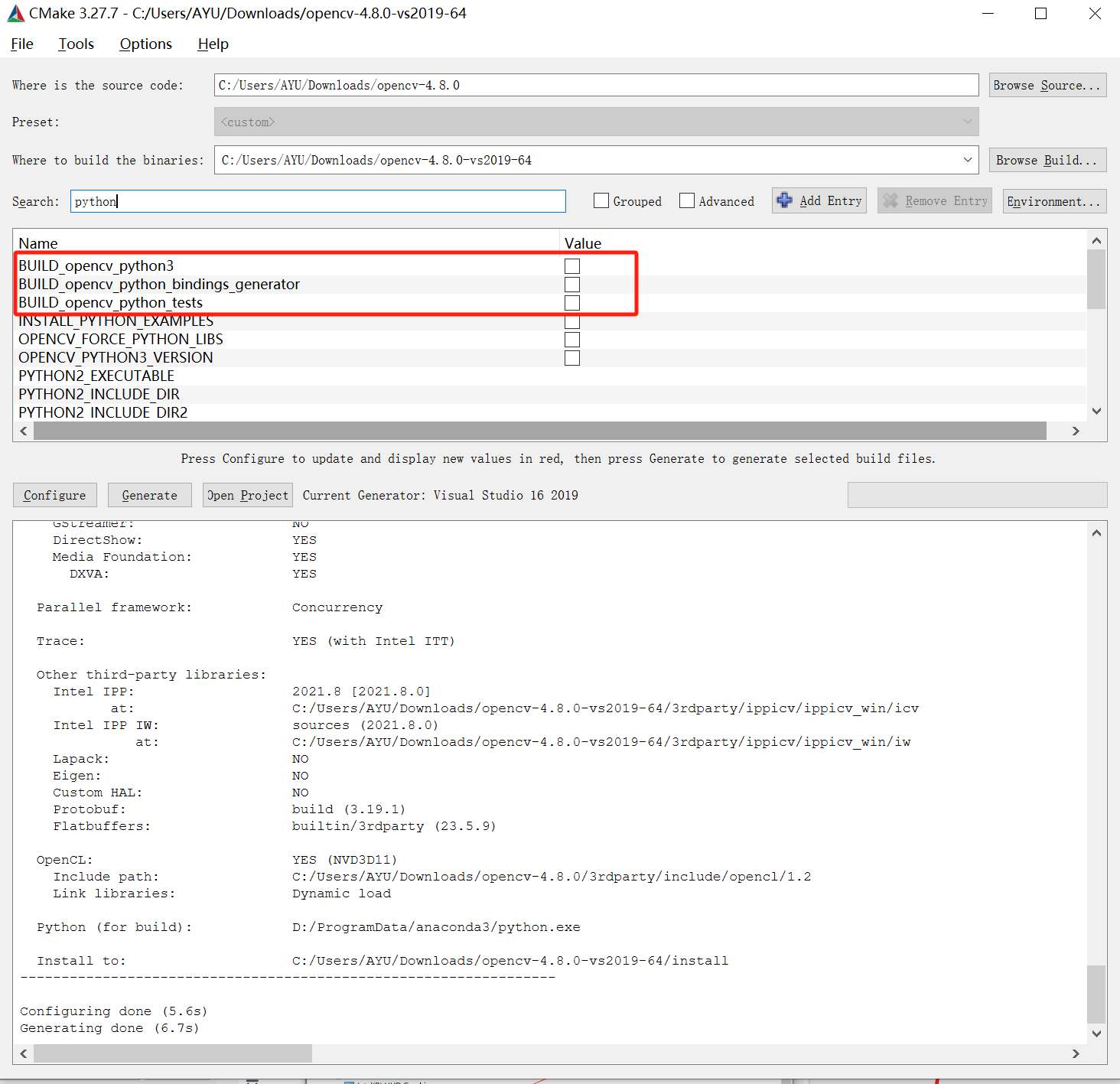Click the cache list left scroll arrow

[x=24, y=431]
